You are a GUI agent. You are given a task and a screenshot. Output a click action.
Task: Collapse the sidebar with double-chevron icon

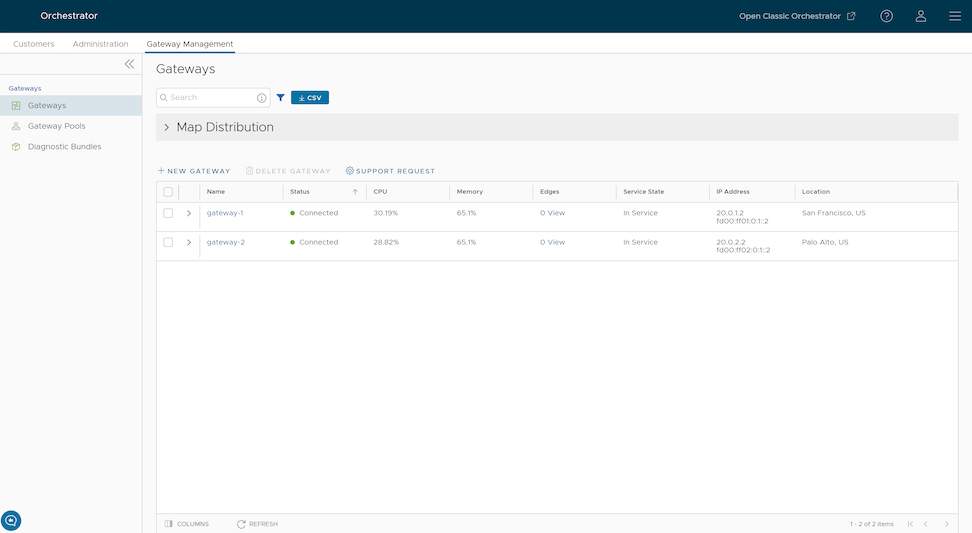click(129, 64)
